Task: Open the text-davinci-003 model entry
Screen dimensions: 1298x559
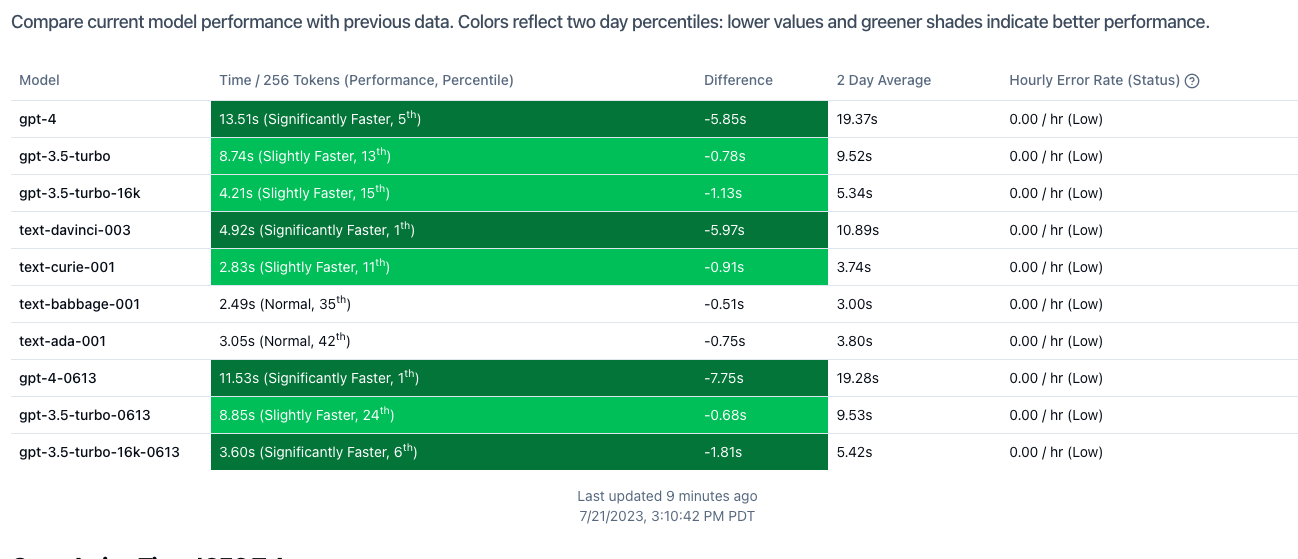Action: click(x=75, y=230)
